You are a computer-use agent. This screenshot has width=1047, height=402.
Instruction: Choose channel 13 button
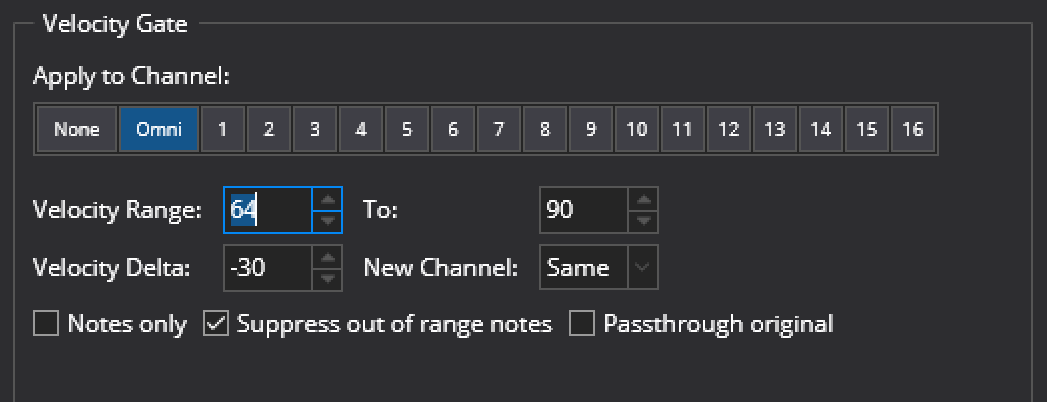(775, 130)
